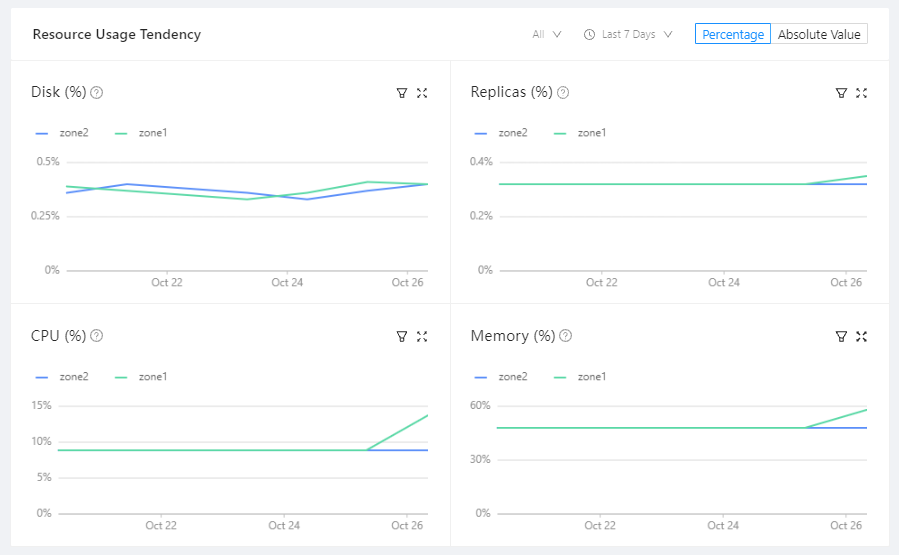Click the help icon beside Memory (%)
The width and height of the screenshot is (899, 555).
coord(566,337)
